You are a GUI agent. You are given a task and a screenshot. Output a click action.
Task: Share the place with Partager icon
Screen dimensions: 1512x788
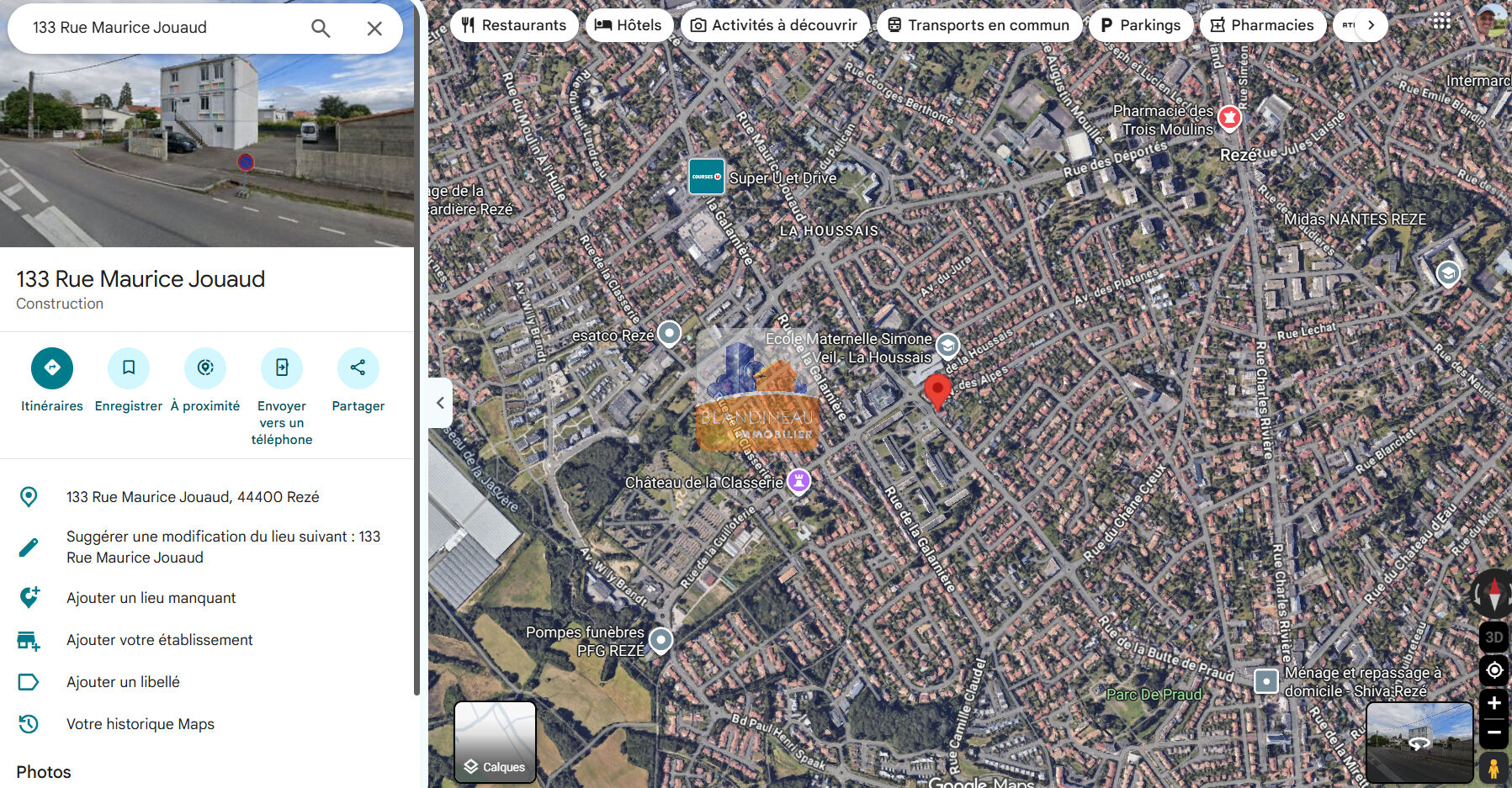[358, 368]
